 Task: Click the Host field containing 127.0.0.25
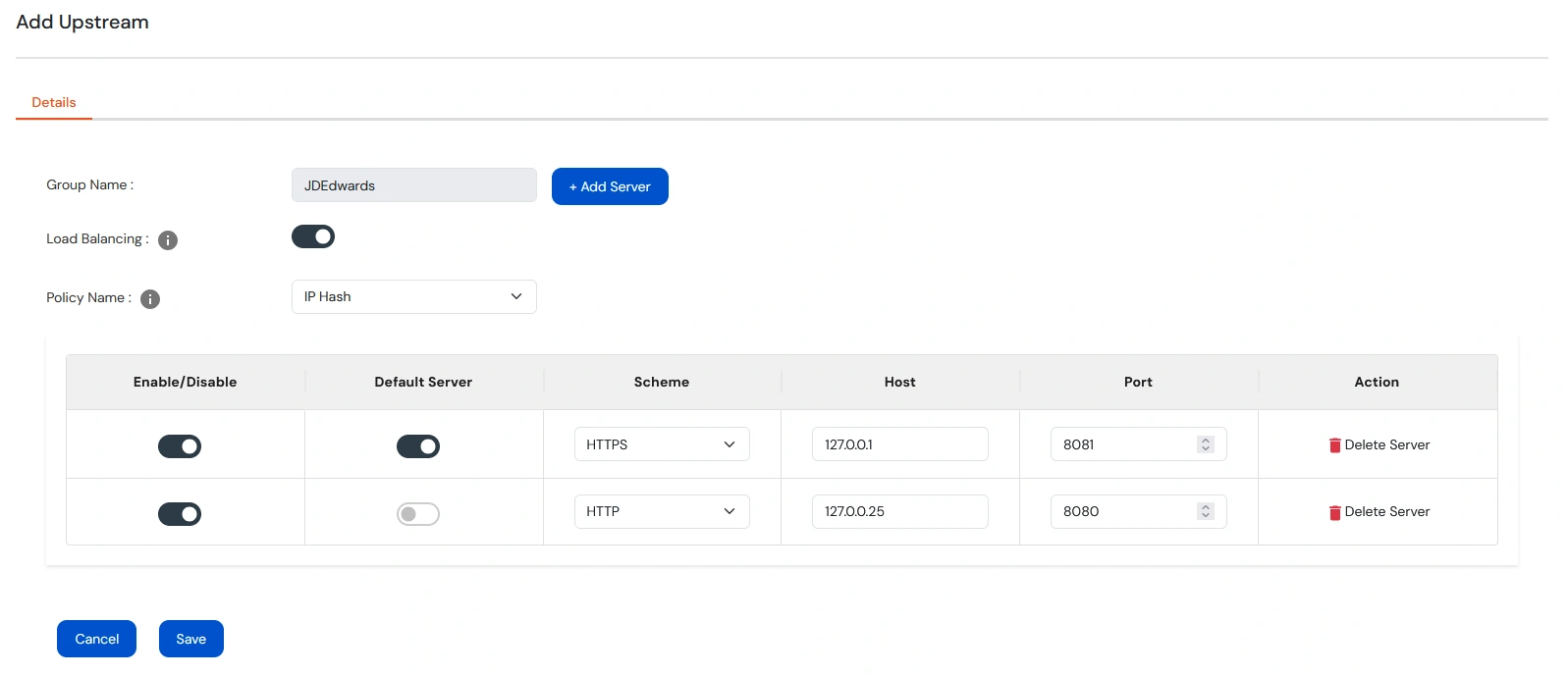(x=899, y=511)
